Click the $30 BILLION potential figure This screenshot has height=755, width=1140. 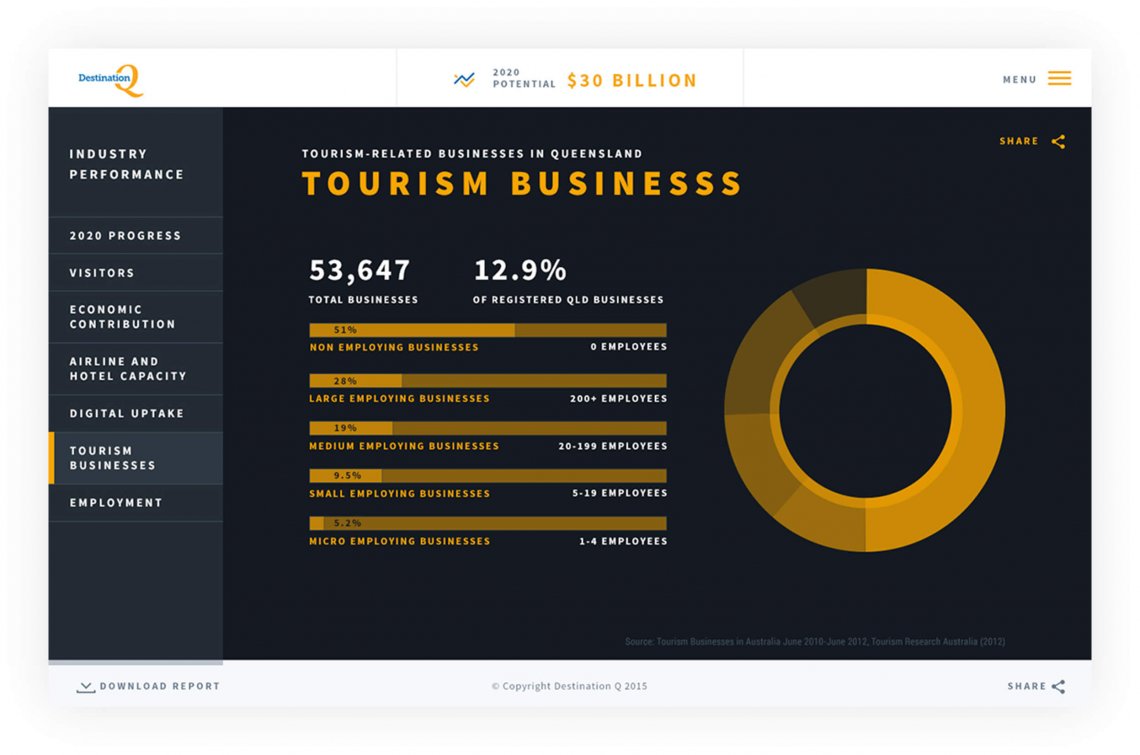632,80
